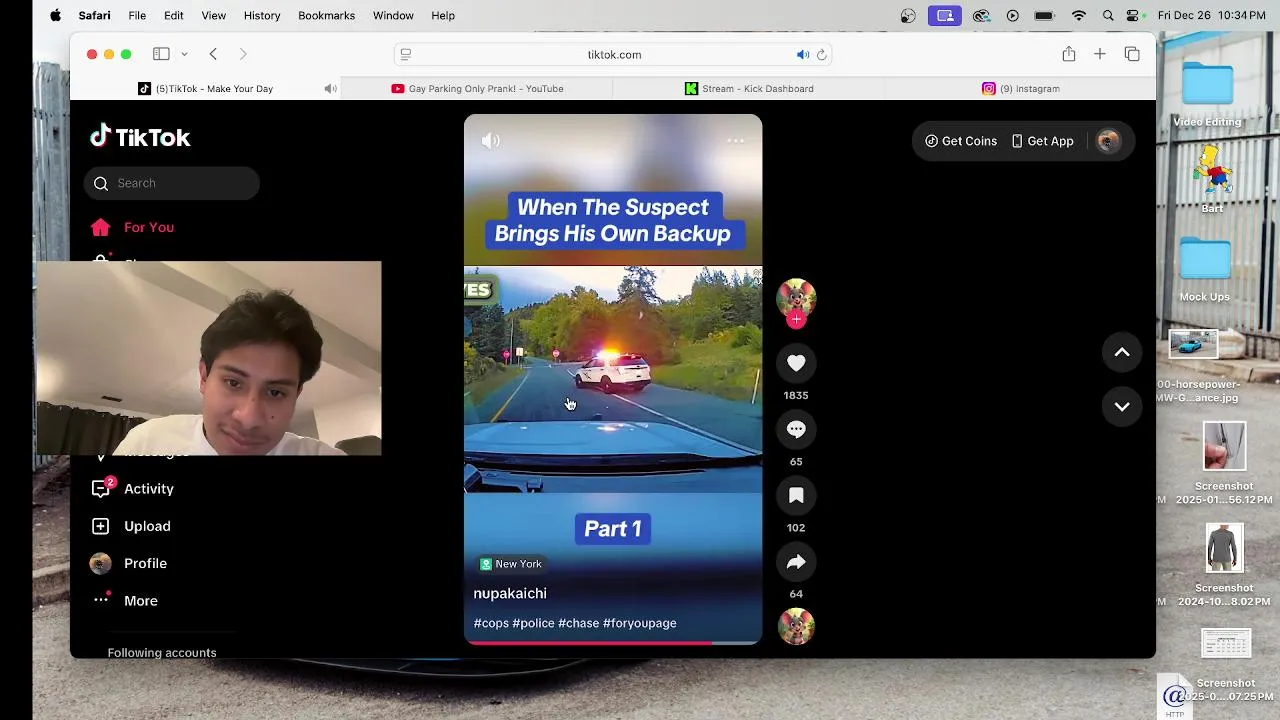Click the #chase hashtag
1280x720 pixels.
click(x=579, y=623)
